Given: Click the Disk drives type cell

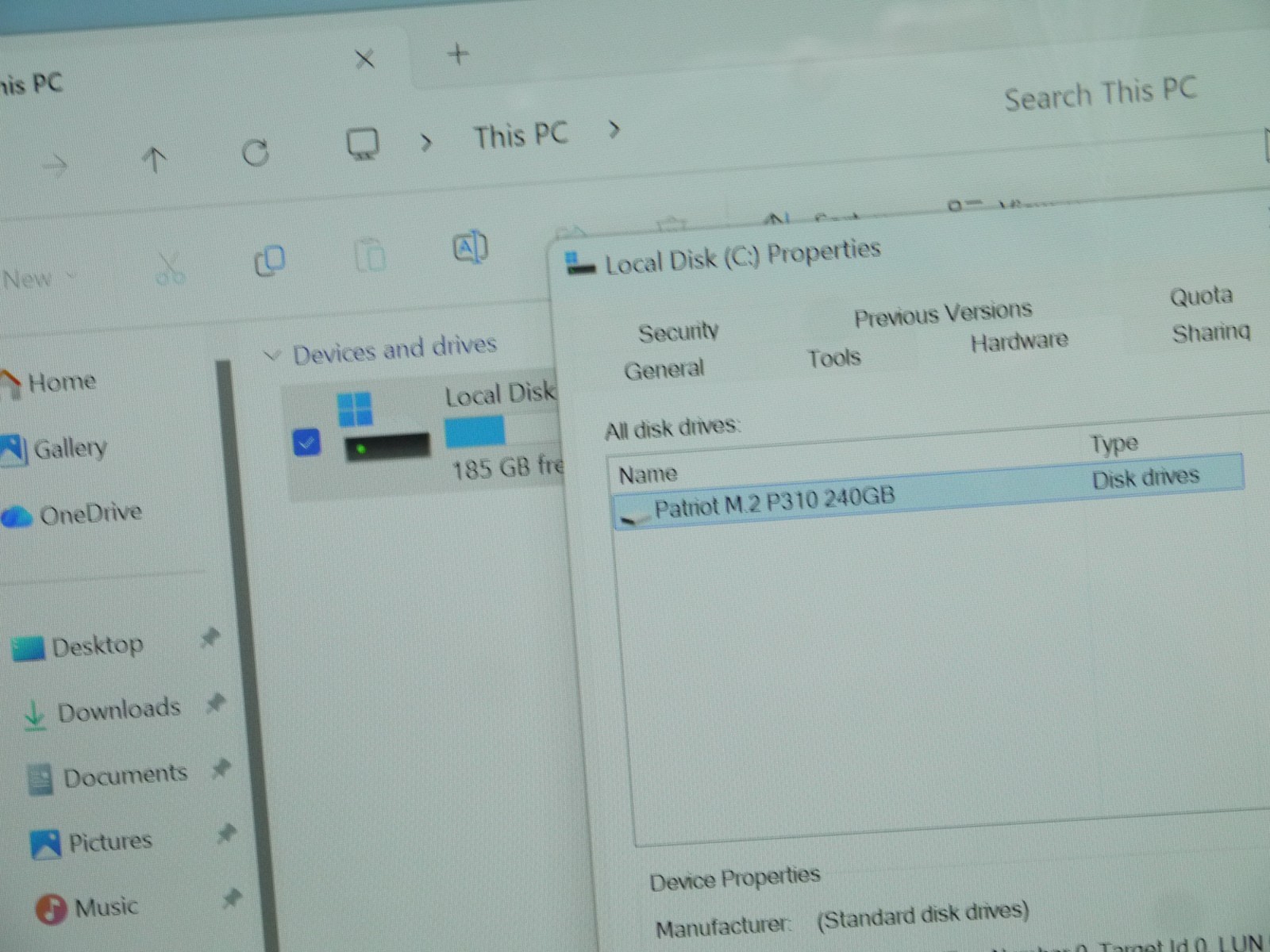Looking at the screenshot, I should click(x=1145, y=478).
